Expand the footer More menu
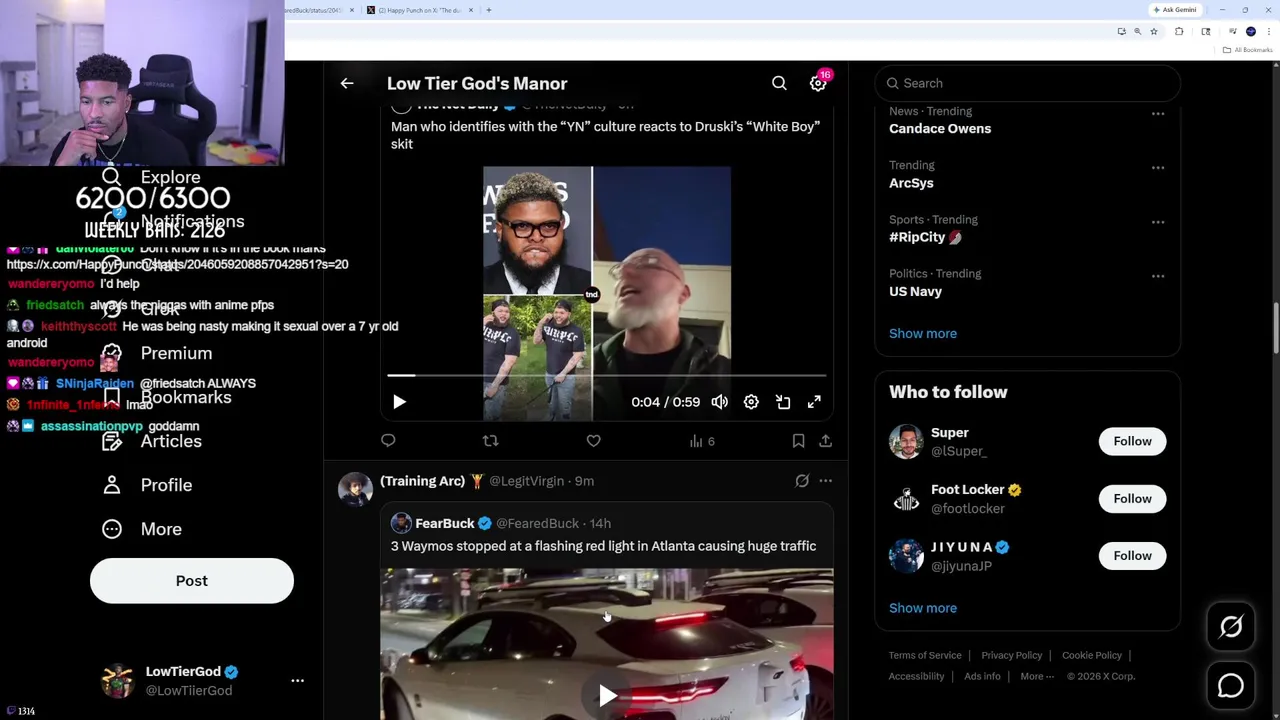The height and width of the screenshot is (720, 1280). 1037,677
